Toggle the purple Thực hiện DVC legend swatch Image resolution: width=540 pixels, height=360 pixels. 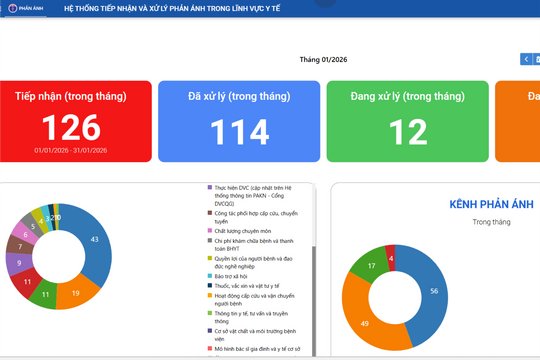[210, 187]
